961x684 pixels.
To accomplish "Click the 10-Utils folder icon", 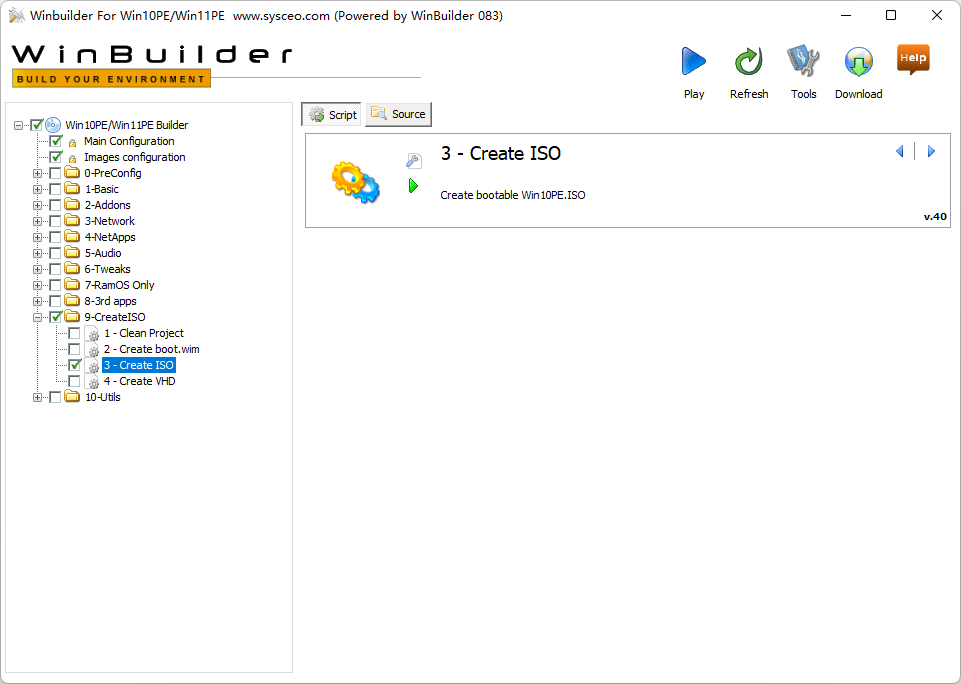I will tap(72, 397).
